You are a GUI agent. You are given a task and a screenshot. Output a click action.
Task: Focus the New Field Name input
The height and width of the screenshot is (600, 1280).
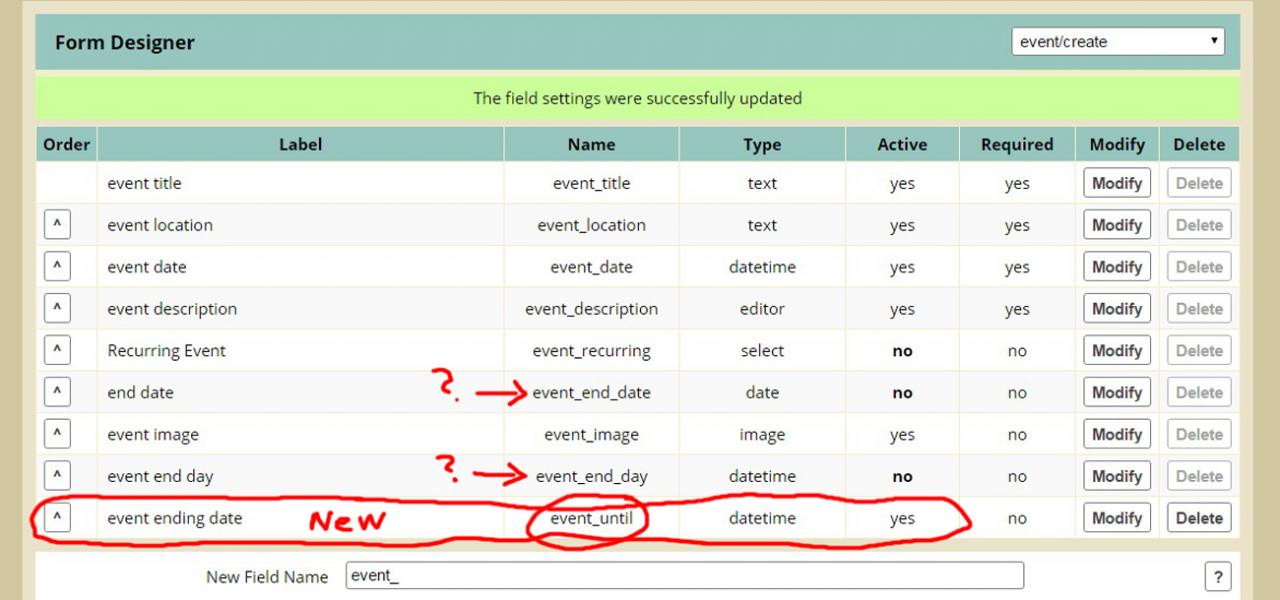point(685,576)
